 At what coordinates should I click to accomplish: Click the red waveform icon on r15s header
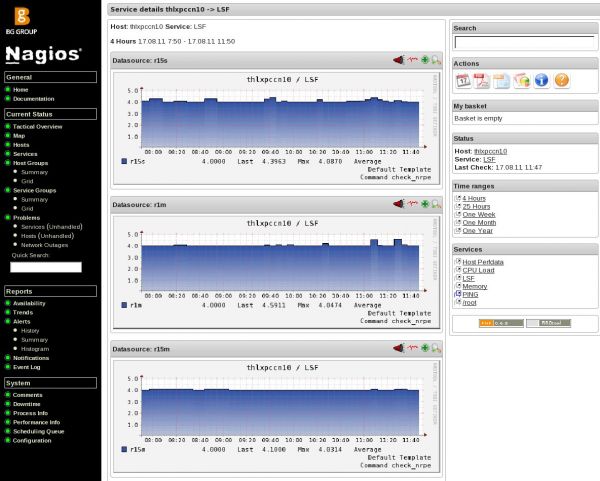[x=412, y=61]
